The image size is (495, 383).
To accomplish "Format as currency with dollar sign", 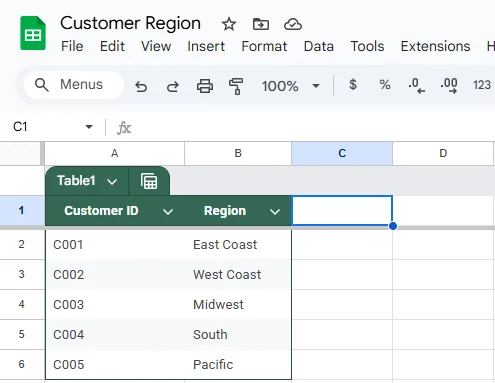I will coord(353,85).
